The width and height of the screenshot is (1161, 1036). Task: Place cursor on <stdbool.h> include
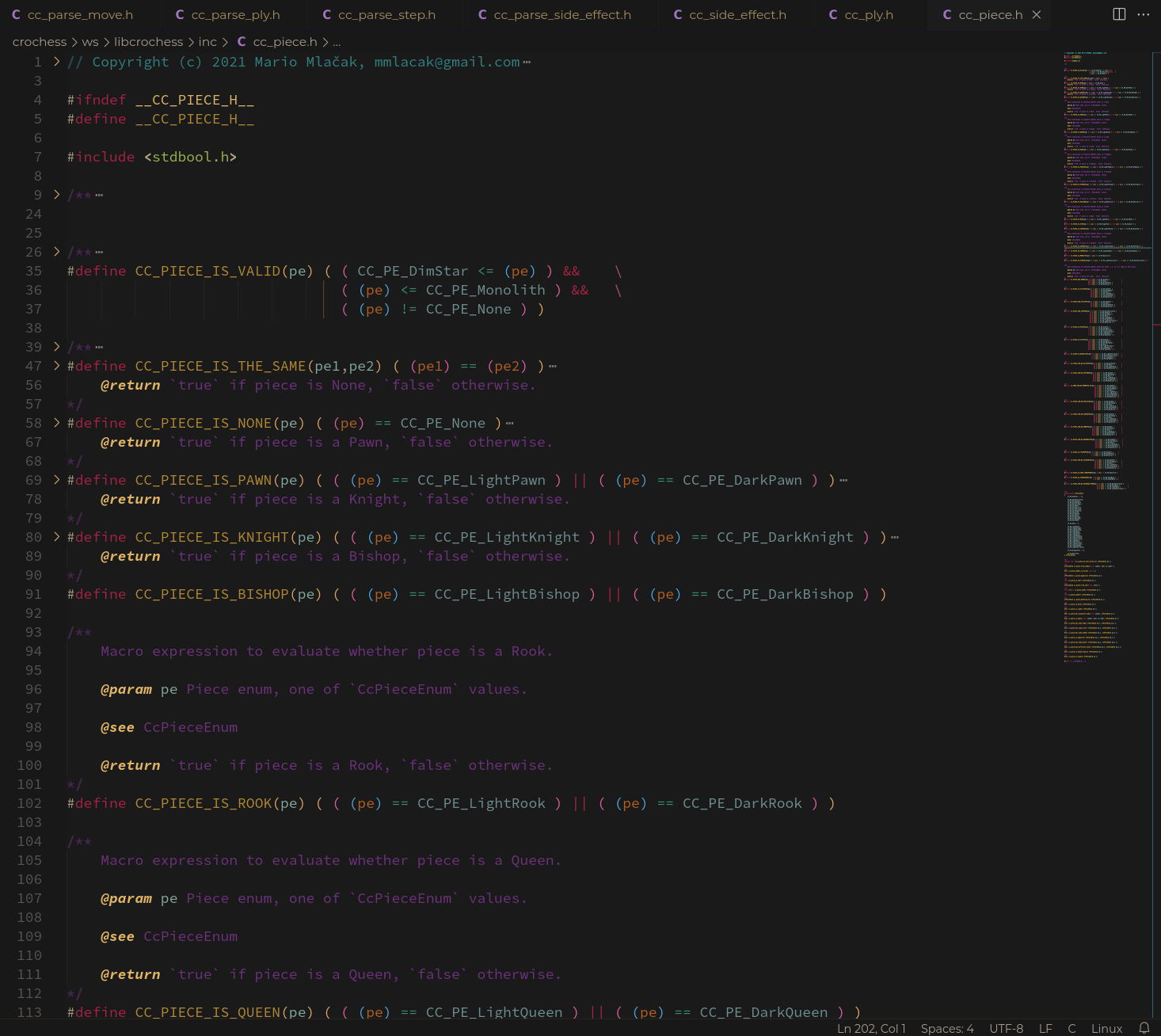(191, 157)
